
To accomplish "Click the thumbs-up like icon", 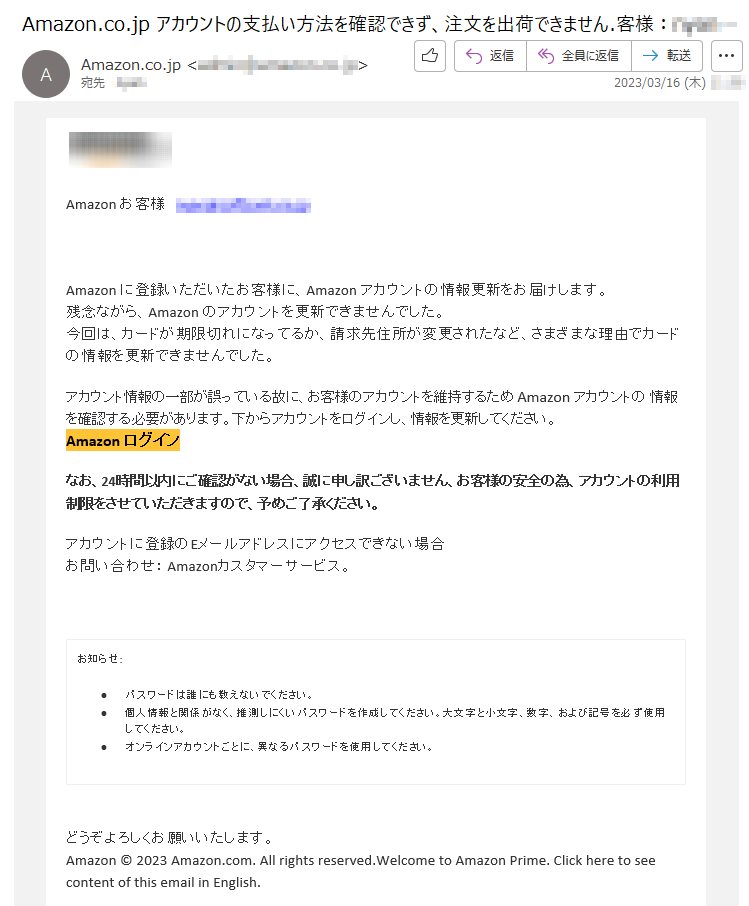I will [x=429, y=56].
